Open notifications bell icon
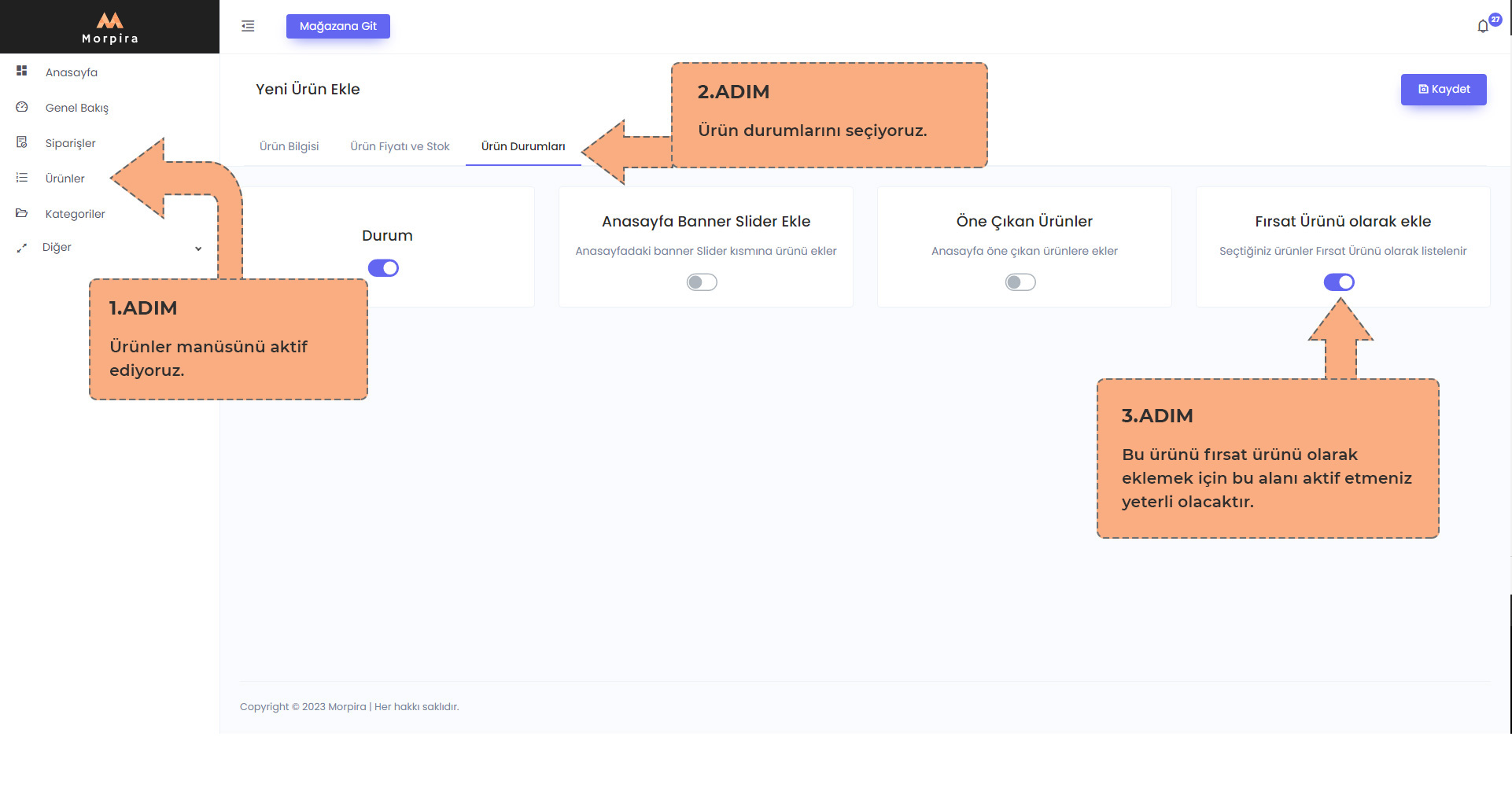Screen dimensions: 1512x788 click(x=1483, y=26)
